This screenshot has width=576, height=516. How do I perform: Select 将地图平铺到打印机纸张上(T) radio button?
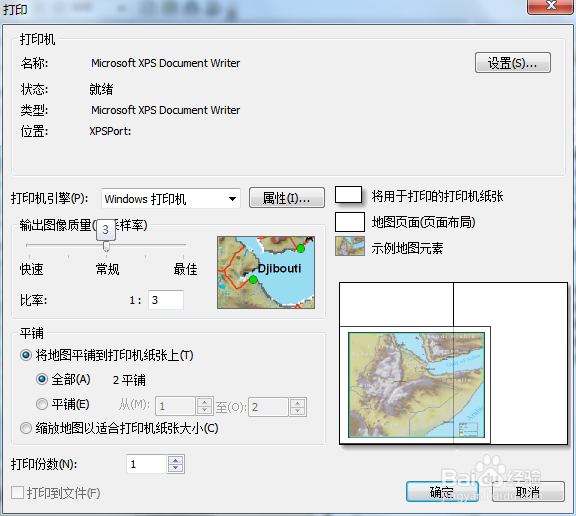click(x=26, y=355)
